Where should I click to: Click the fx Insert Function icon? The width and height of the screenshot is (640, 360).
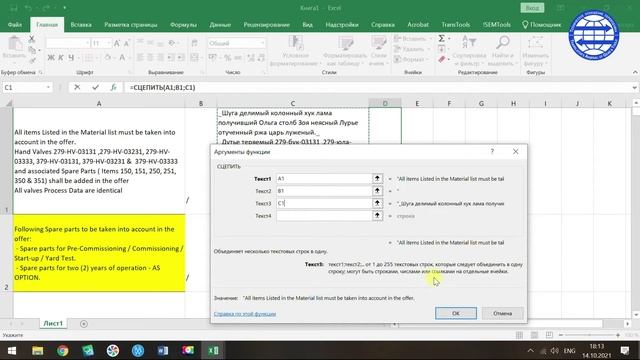[x=113, y=87]
